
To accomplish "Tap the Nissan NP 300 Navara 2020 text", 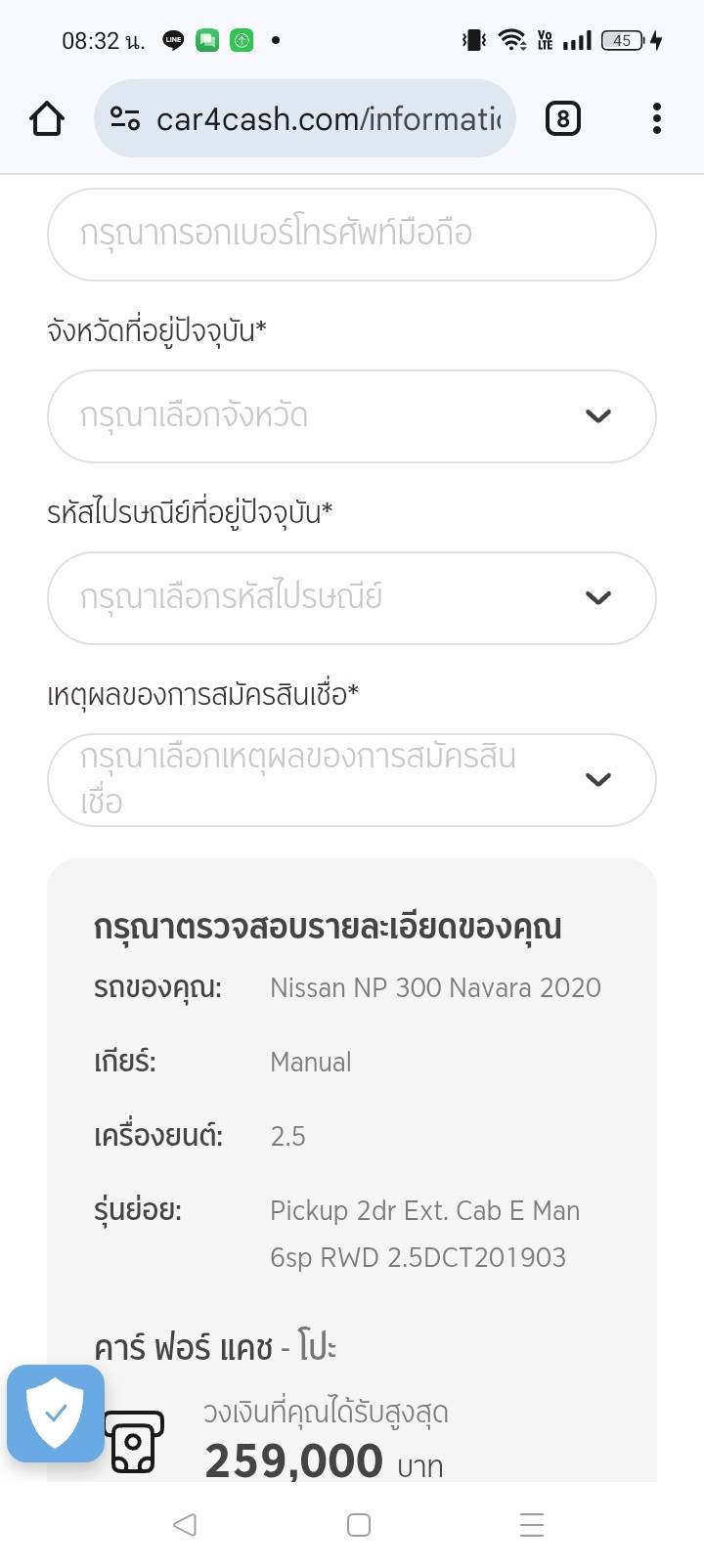I will [x=435, y=988].
